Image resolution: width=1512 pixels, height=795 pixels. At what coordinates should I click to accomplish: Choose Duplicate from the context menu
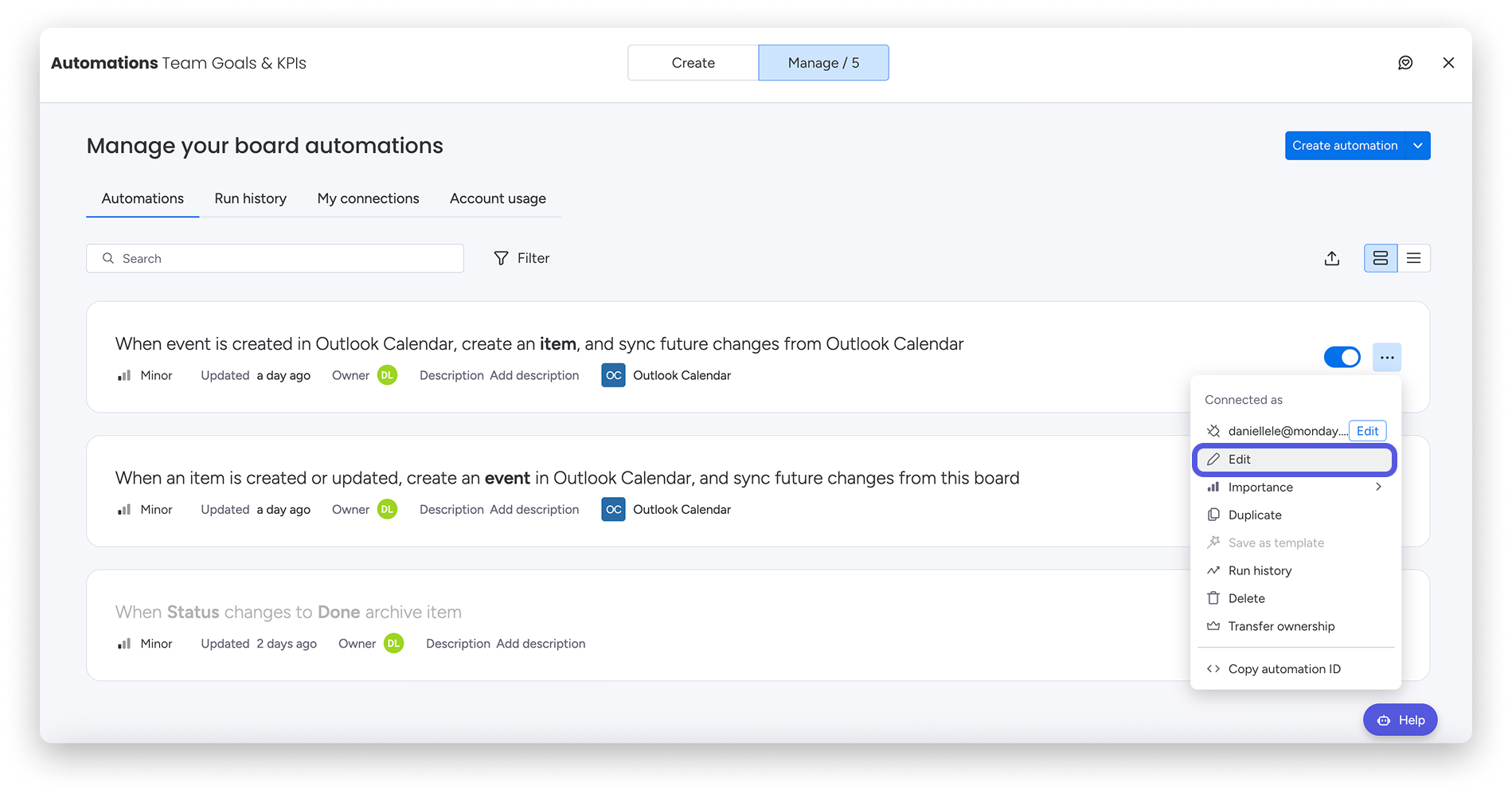[x=1295, y=515]
